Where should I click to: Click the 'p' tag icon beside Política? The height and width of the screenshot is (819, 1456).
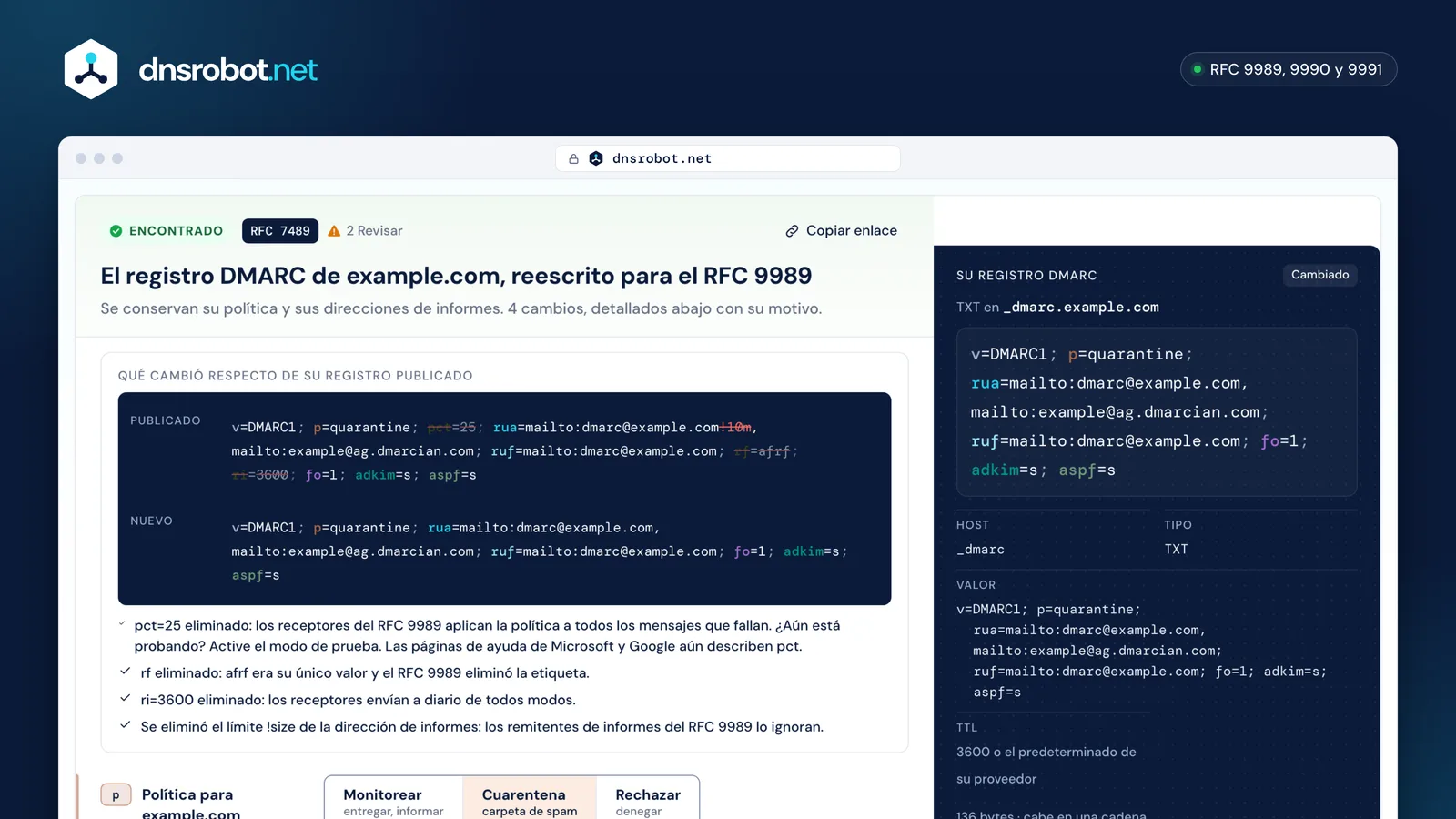coord(116,795)
